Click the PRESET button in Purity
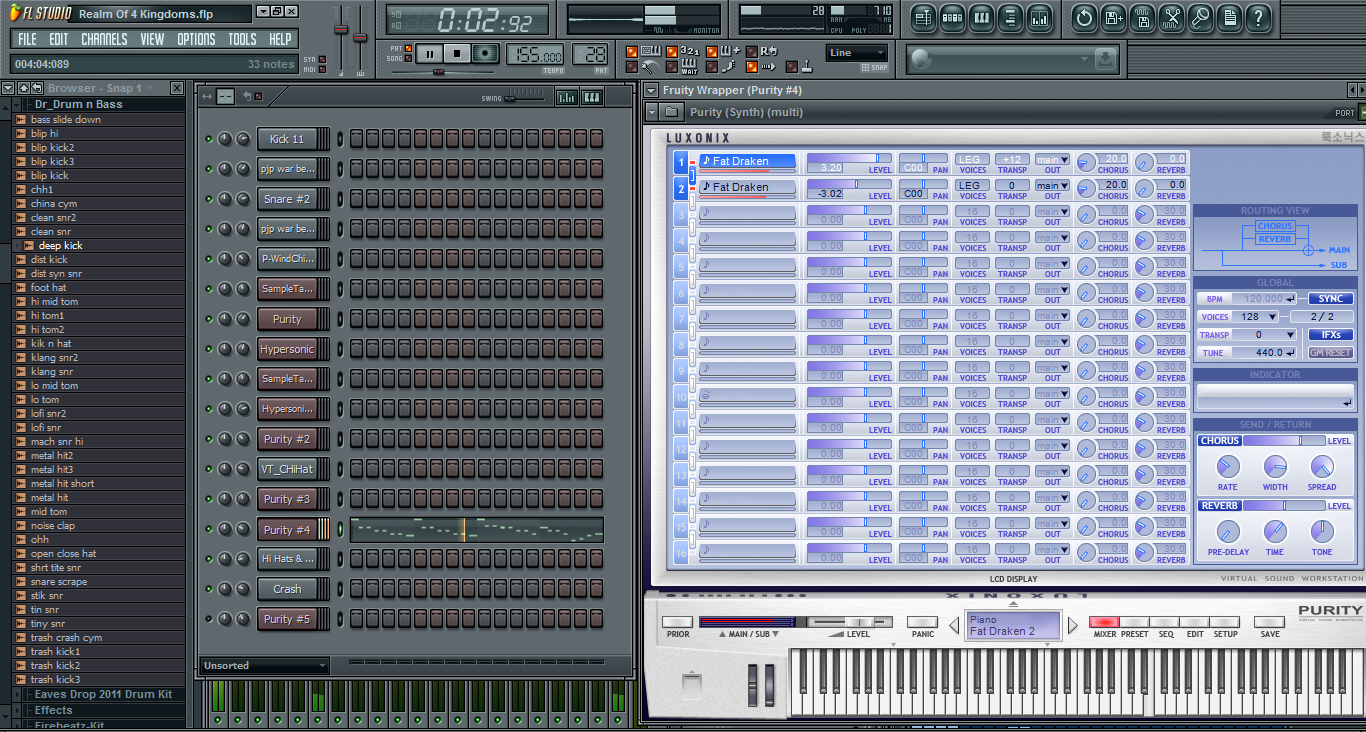 (x=1135, y=623)
